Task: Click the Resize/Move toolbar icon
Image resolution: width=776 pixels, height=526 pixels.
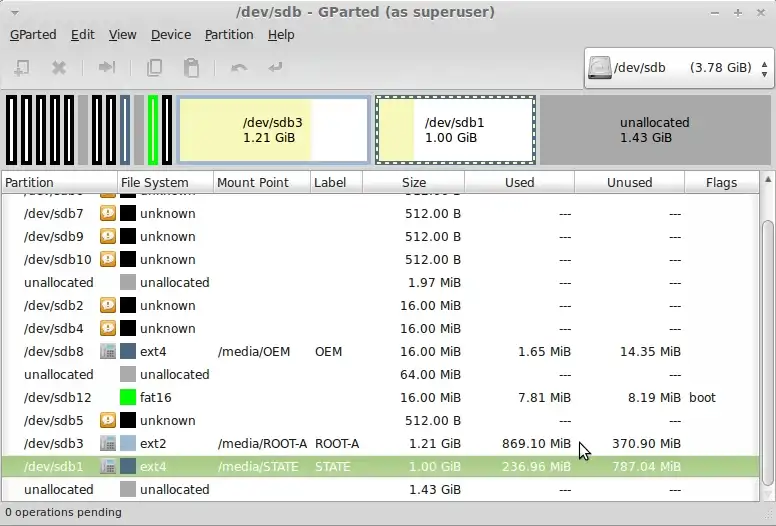Action: (x=106, y=68)
